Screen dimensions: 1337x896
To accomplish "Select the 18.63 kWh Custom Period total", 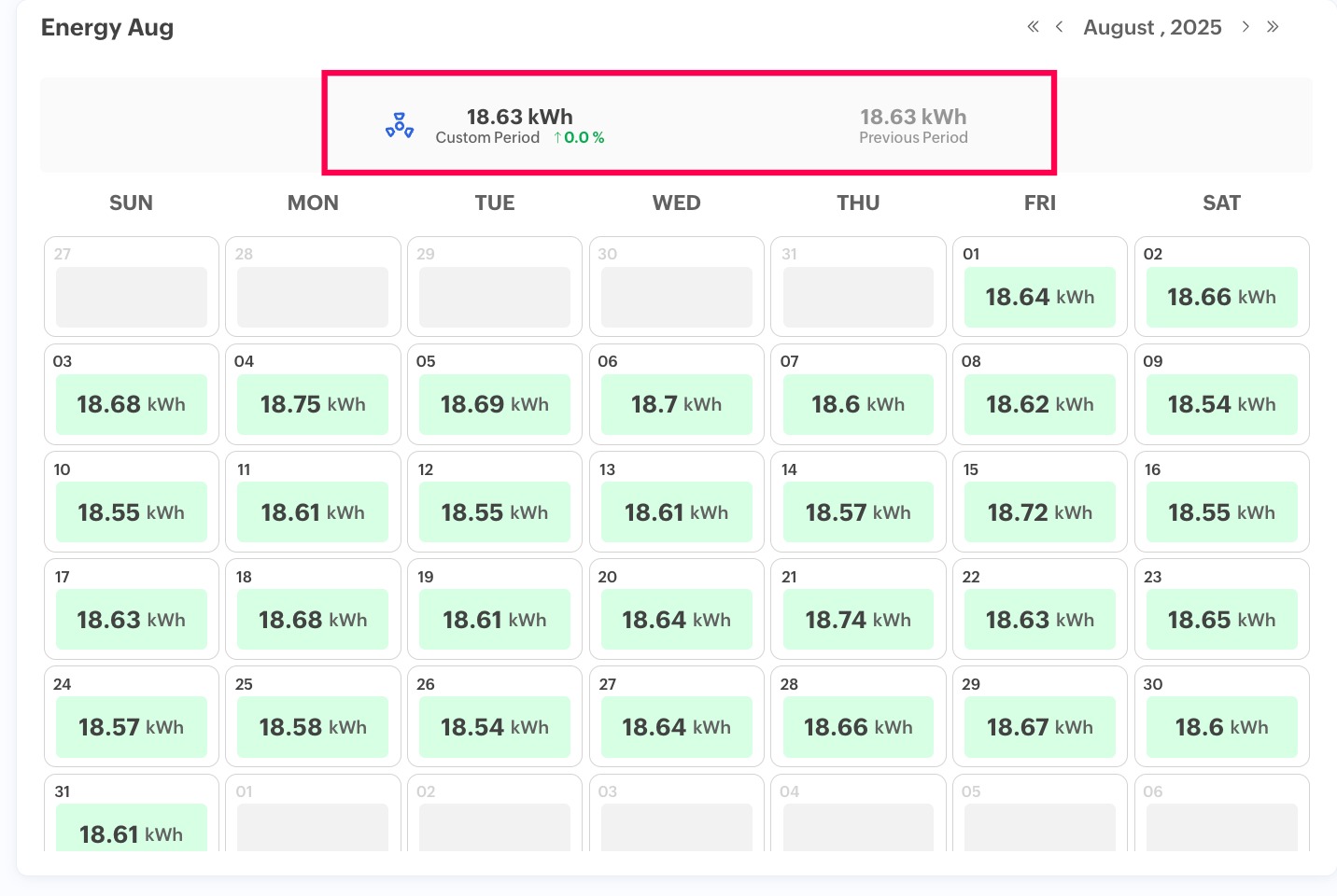I will pos(519,117).
